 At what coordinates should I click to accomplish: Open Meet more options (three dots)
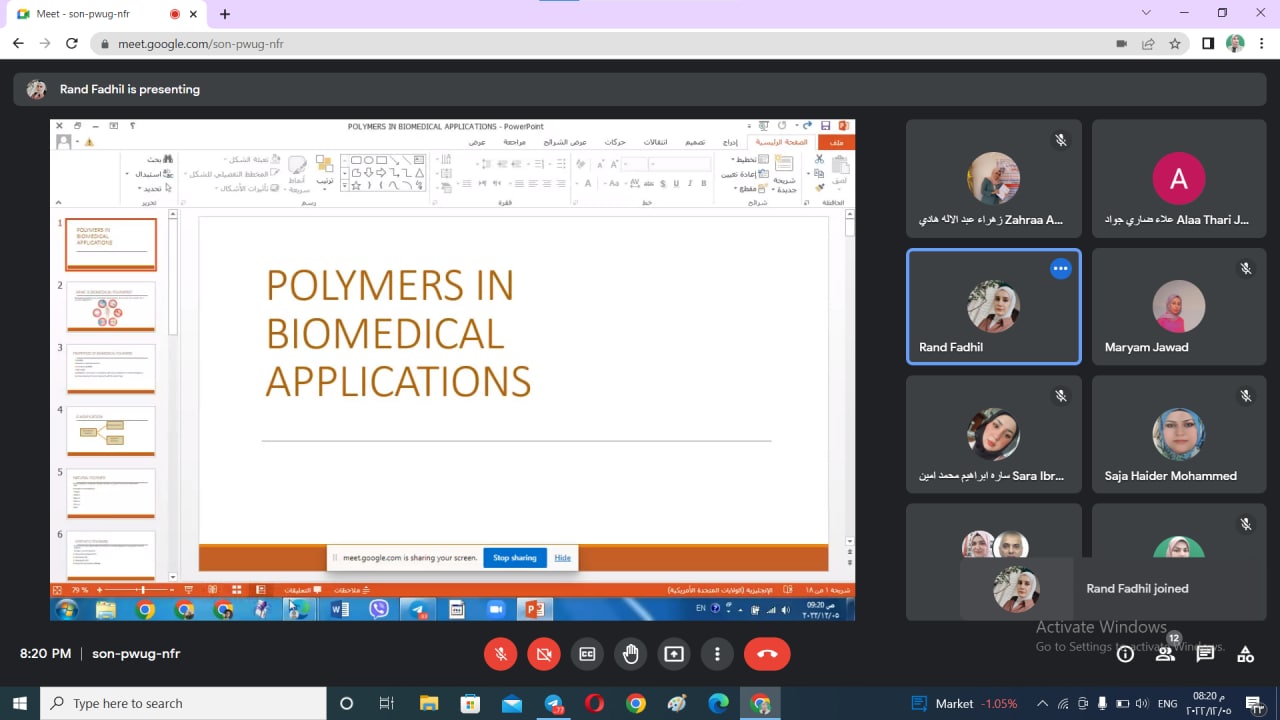click(x=717, y=654)
